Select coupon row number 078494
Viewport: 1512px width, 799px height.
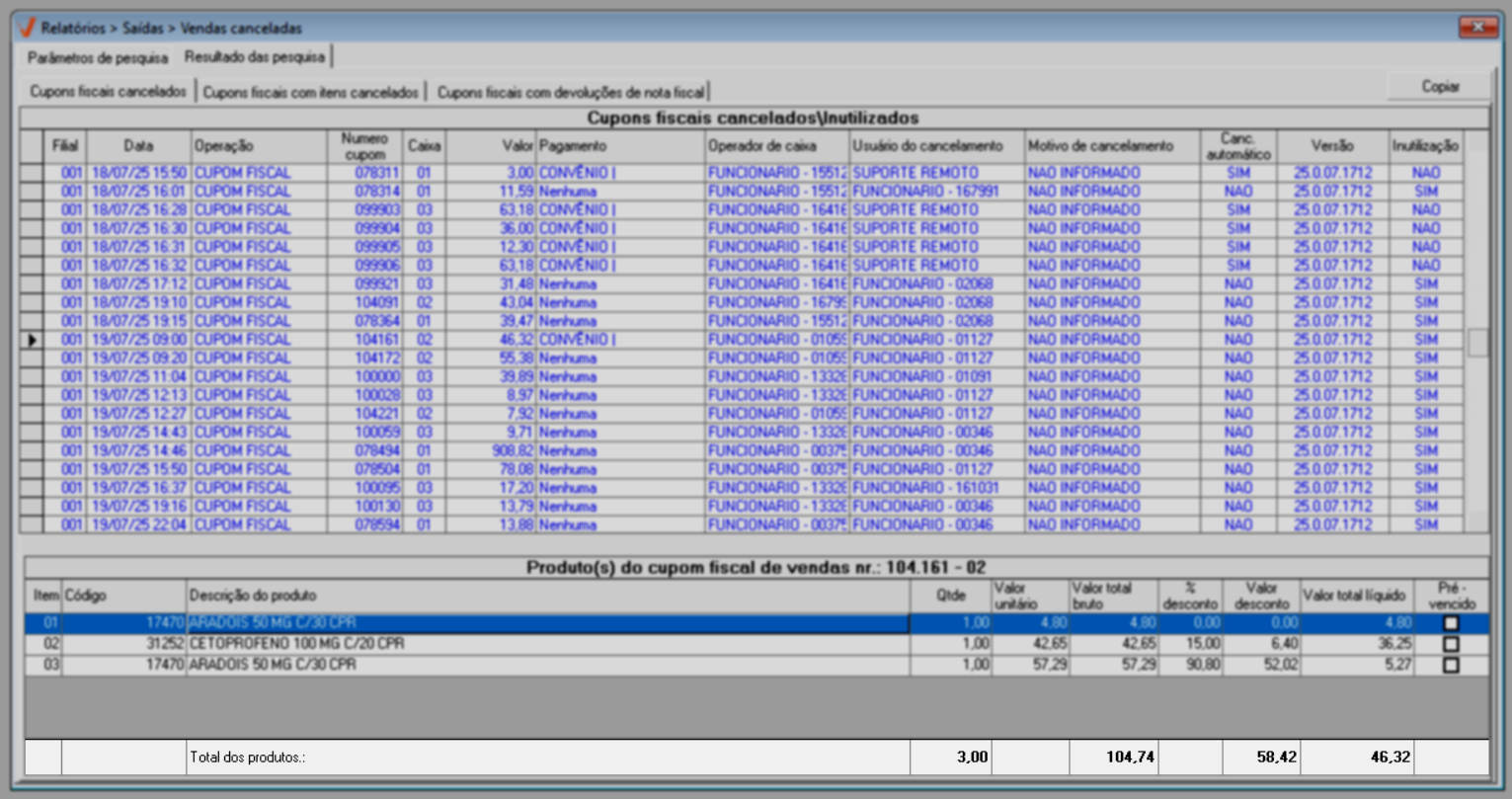(377, 451)
